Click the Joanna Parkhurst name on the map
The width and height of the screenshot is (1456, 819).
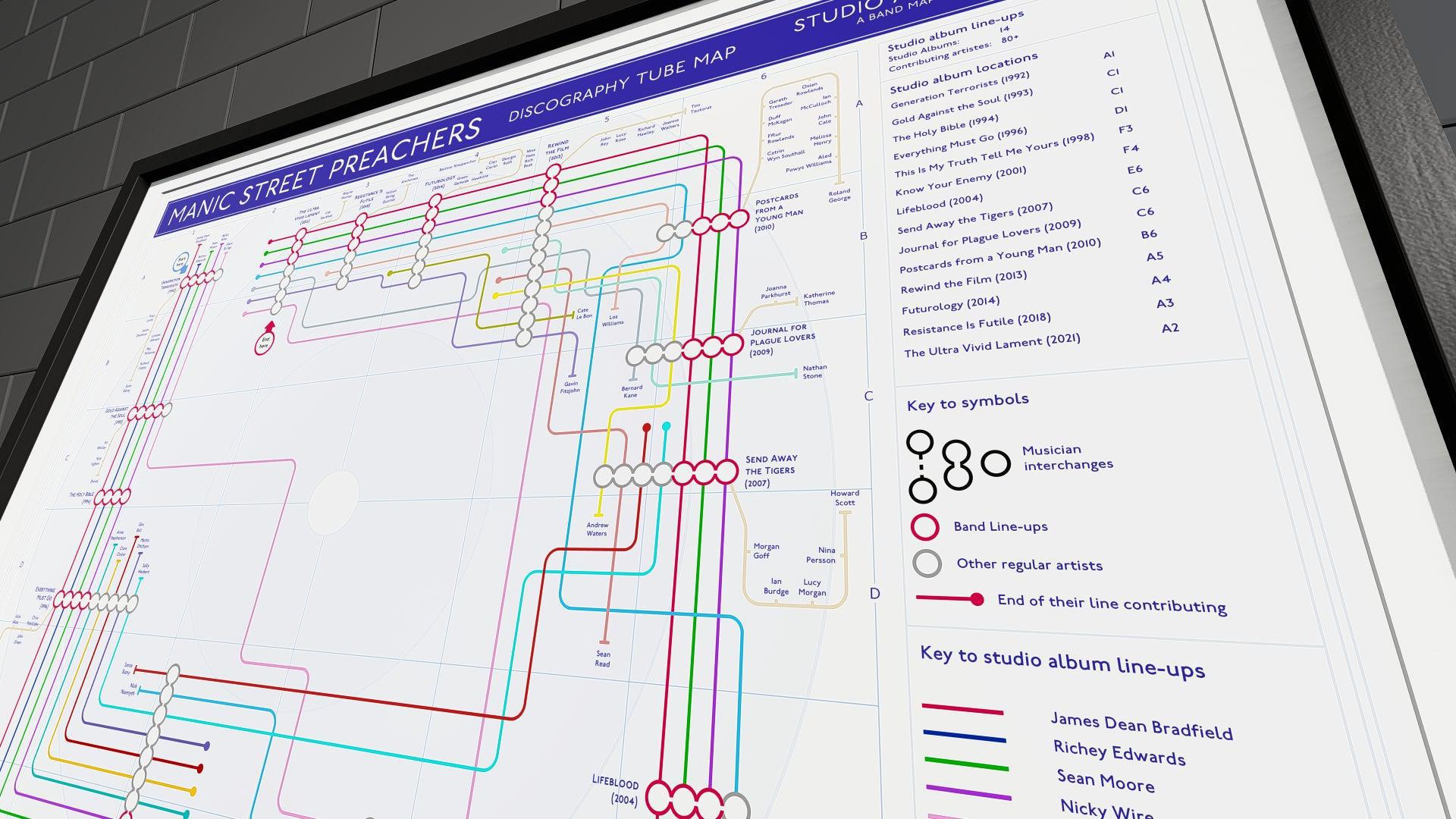coord(777,290)
